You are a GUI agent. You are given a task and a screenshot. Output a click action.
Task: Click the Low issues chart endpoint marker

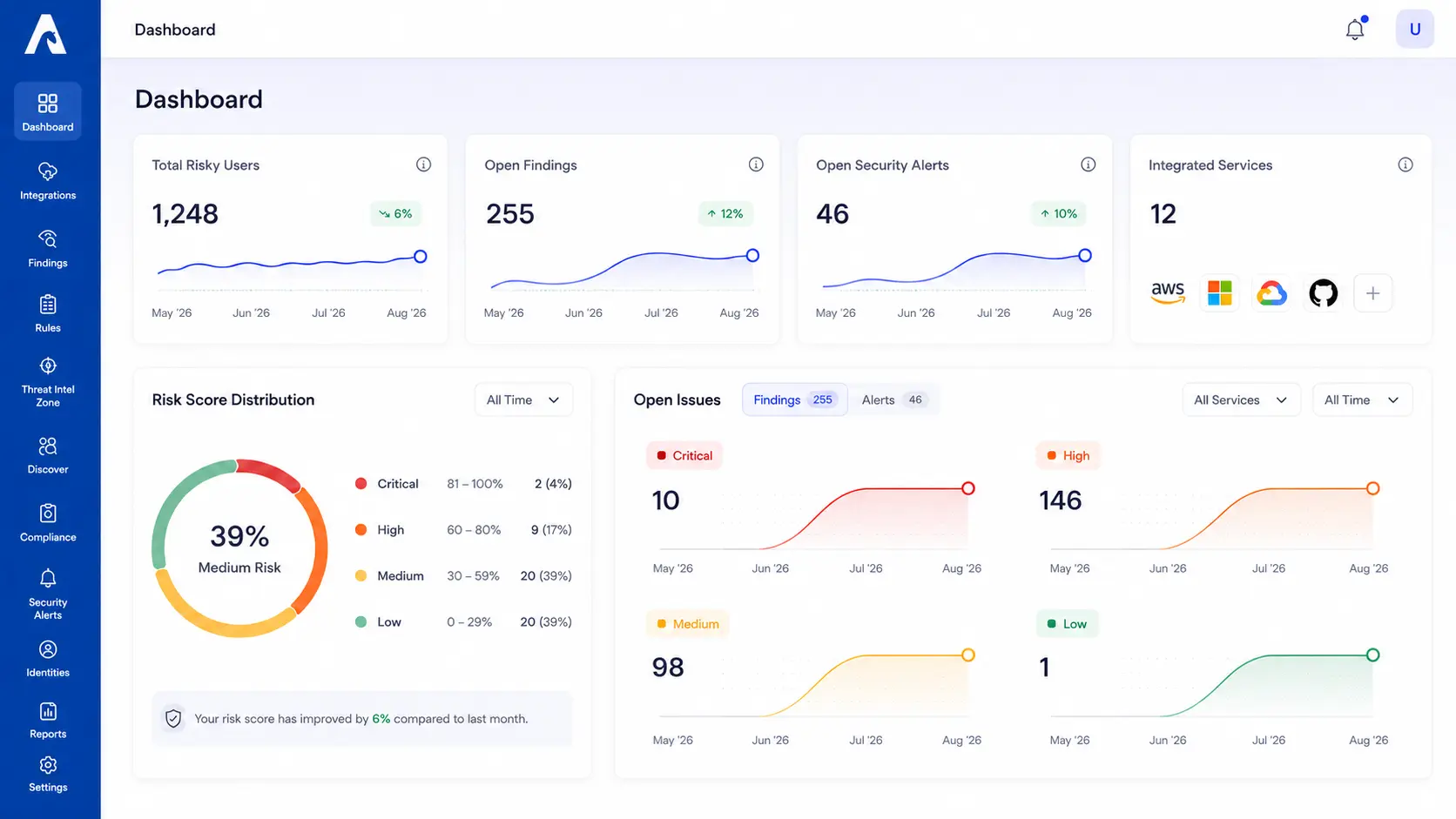[x=1373, y=655]
